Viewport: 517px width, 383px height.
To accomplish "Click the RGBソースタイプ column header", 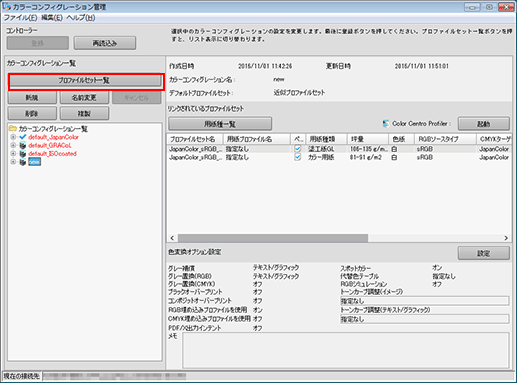I will pyautogui.click(x=445, y=139).
